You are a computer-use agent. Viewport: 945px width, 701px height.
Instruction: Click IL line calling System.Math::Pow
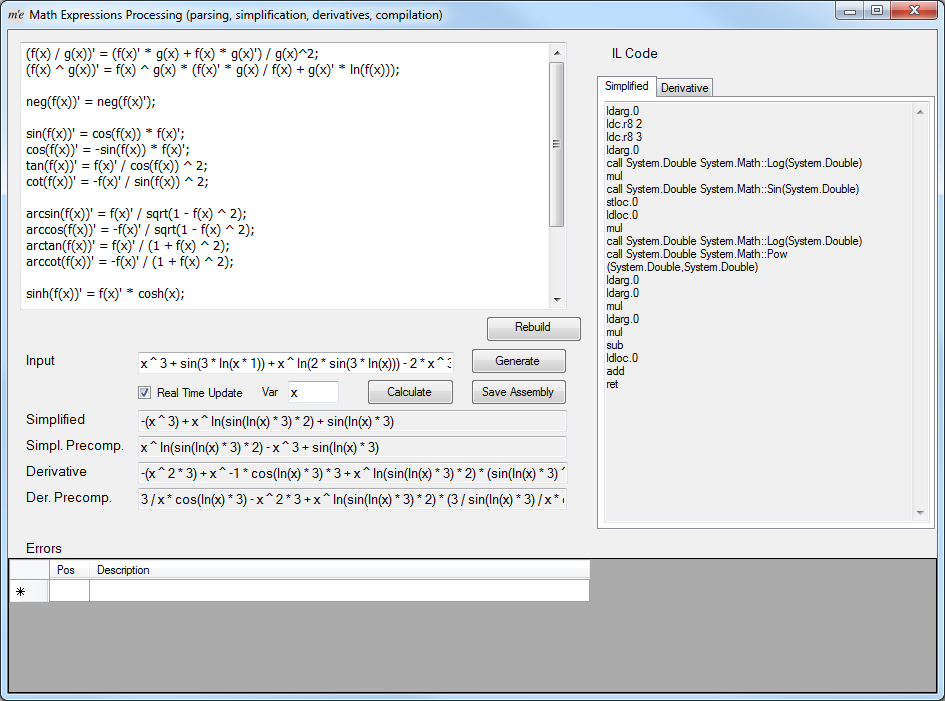[x=697, y=260]
